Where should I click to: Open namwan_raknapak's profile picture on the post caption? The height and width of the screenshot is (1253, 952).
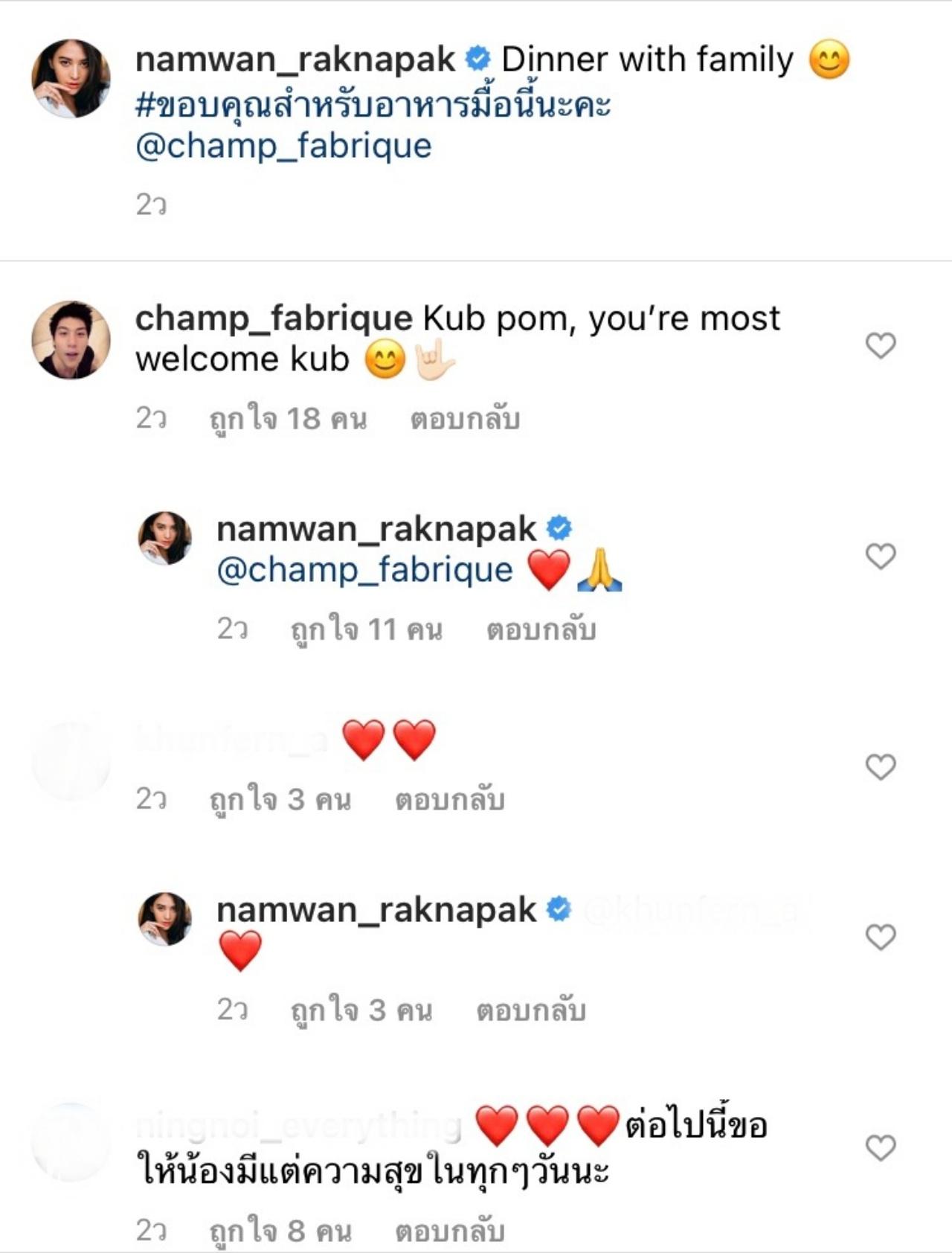tap(71, 79)
